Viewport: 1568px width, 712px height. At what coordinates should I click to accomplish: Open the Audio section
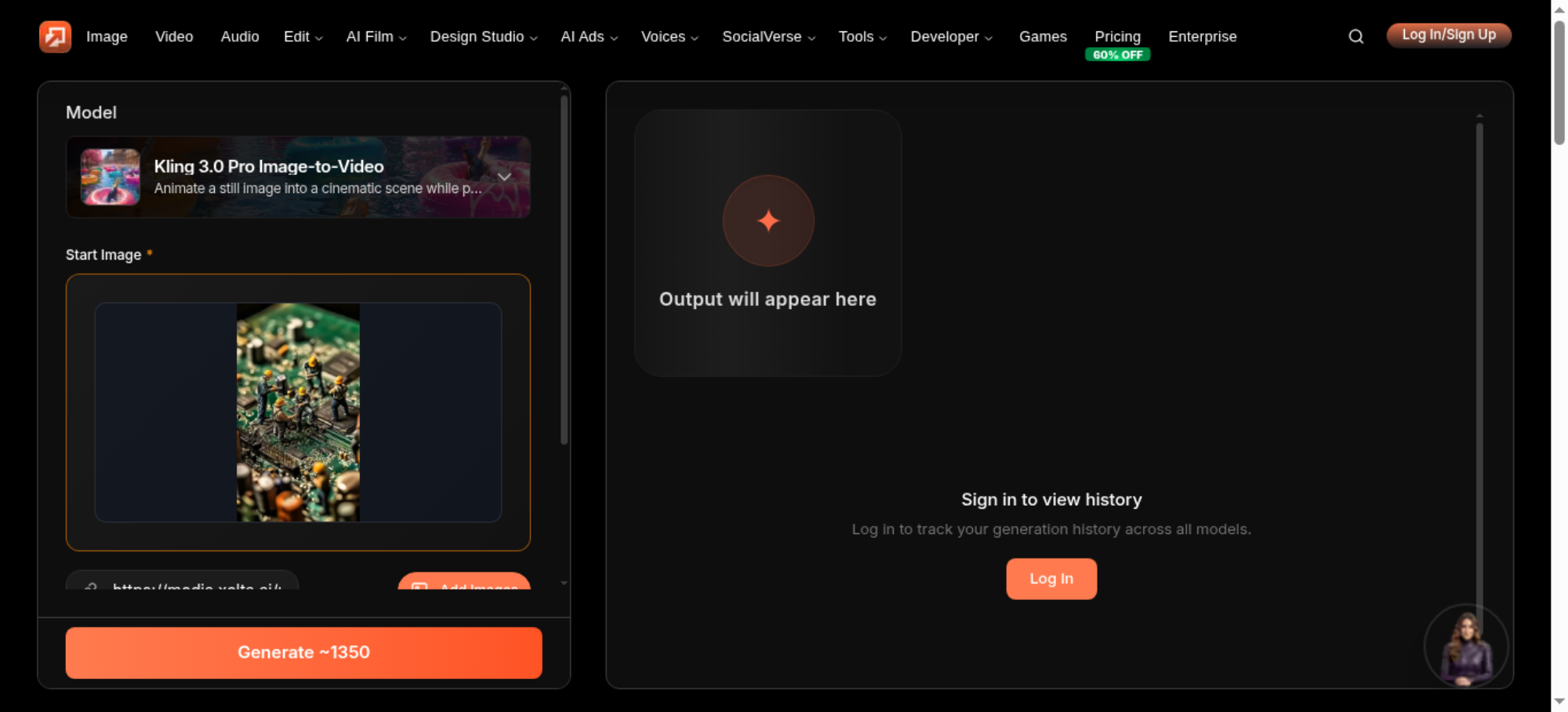click(240, 37)
